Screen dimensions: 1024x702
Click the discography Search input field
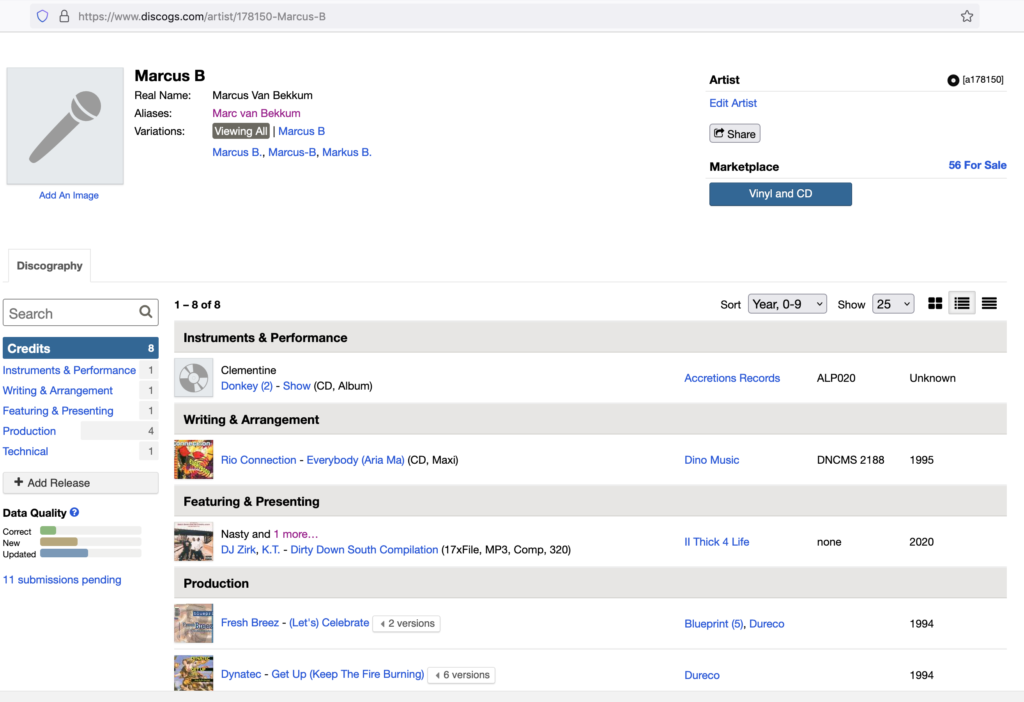point(80,313)
